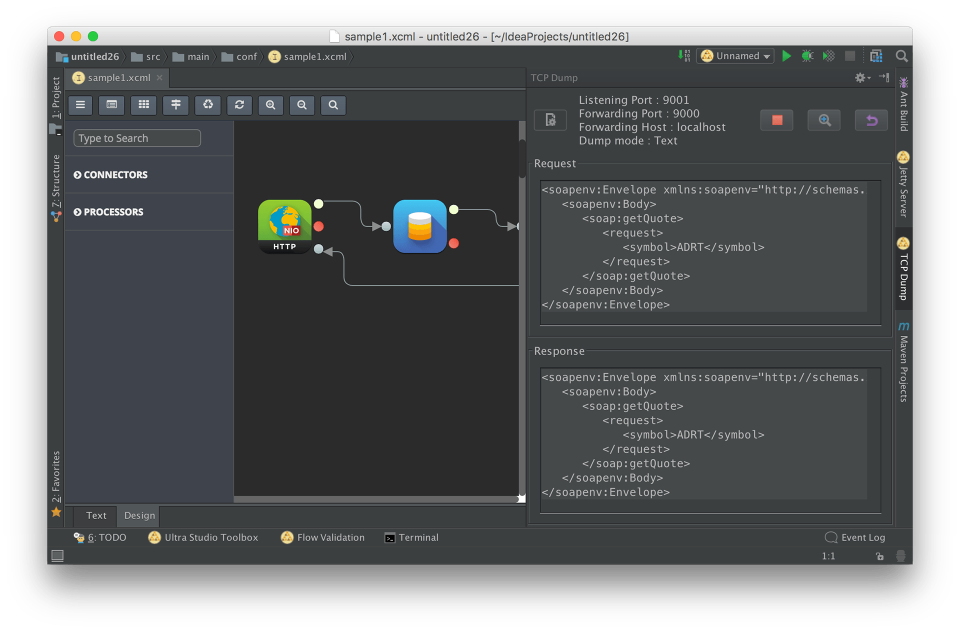
Task: Toggle tool window buttons in status bar corner
Action: click(57, 556)
